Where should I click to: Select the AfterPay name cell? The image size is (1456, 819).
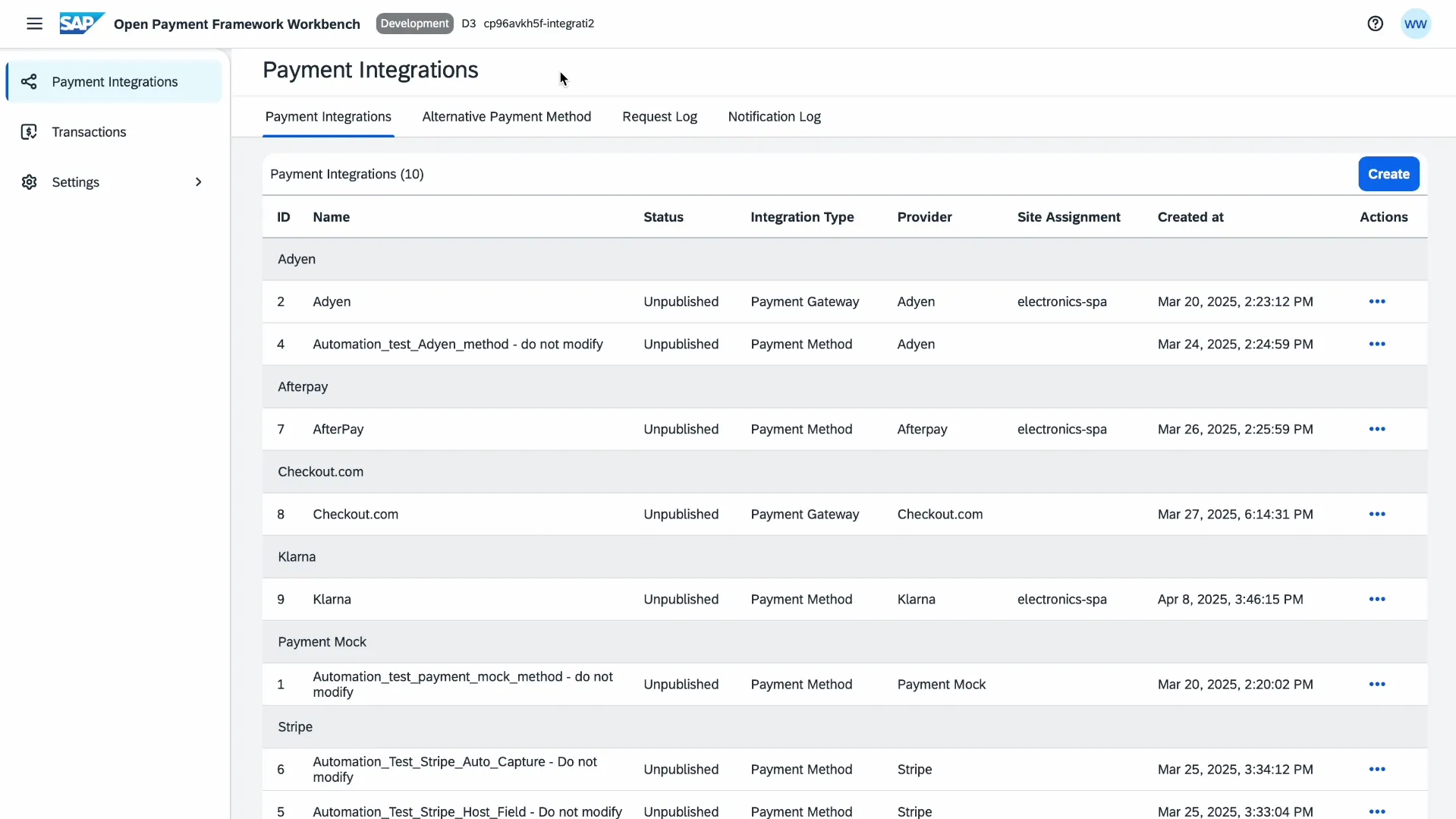tap(338, 429)
